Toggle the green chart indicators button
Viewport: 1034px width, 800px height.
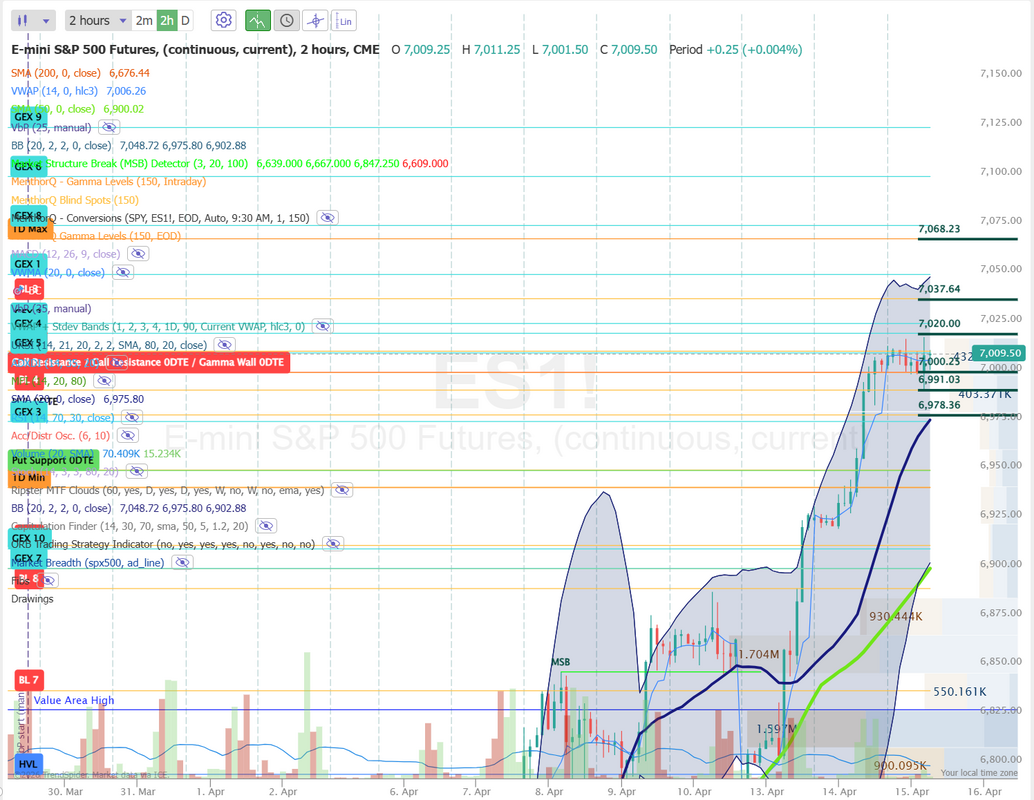[257, 20]
